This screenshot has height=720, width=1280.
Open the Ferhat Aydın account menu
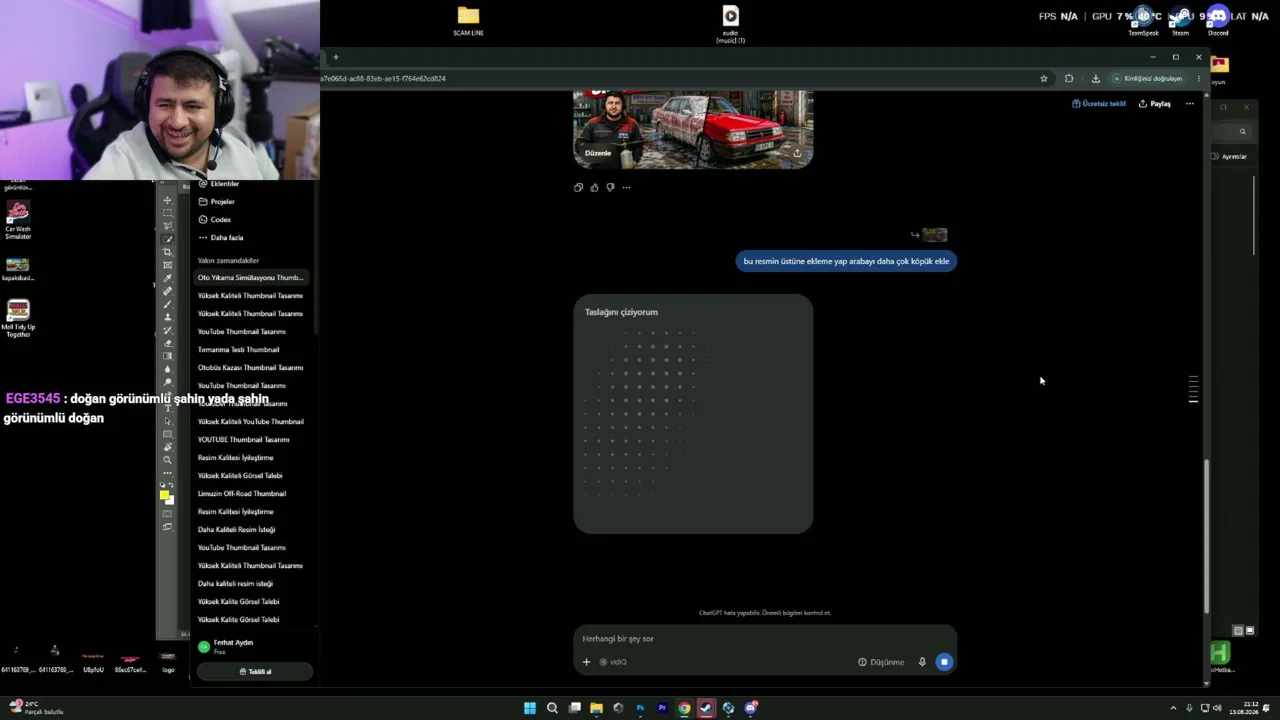(253, 647)
